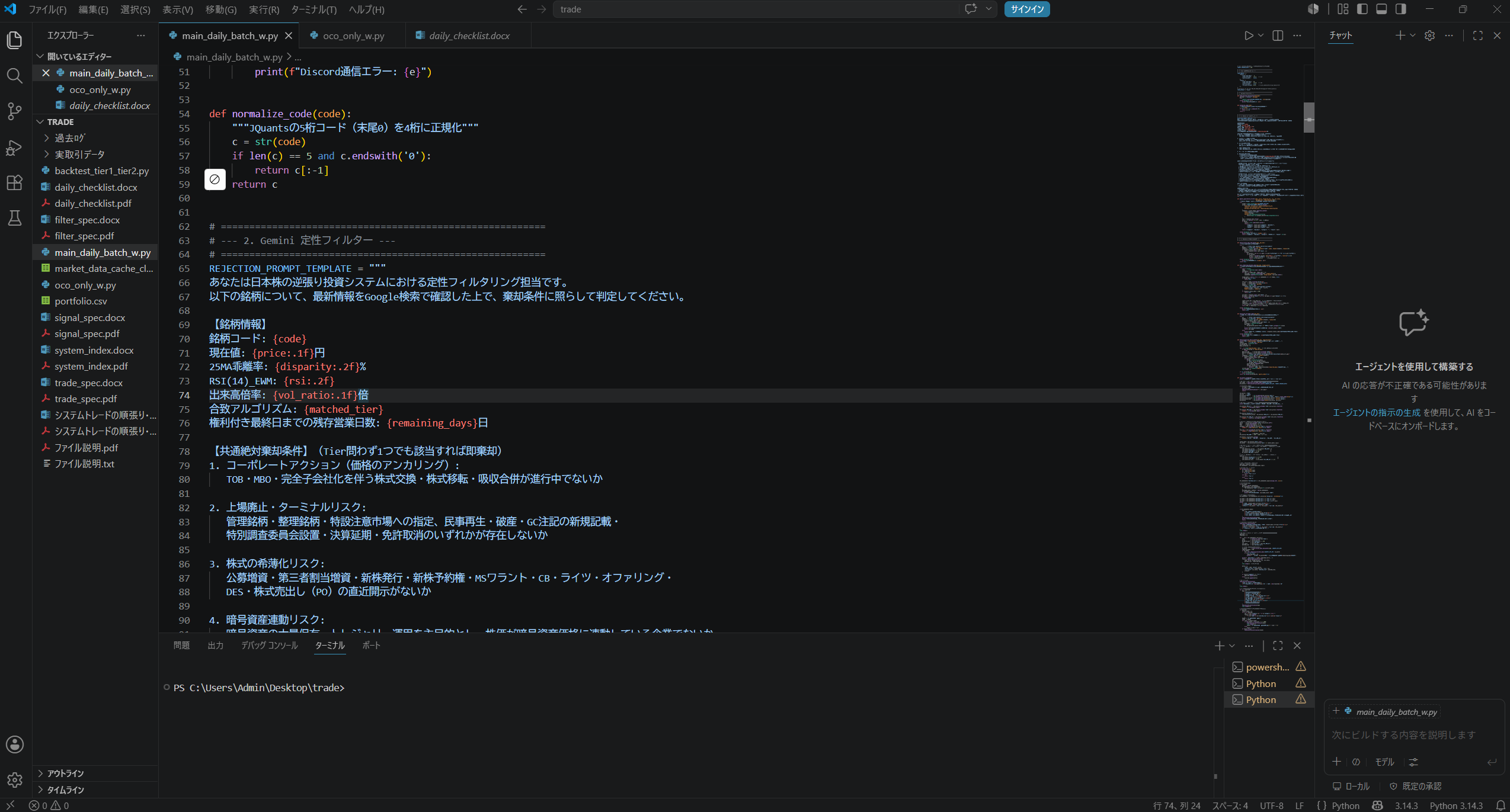Customize layout icon in title bar

click(x=1343, y=9)
